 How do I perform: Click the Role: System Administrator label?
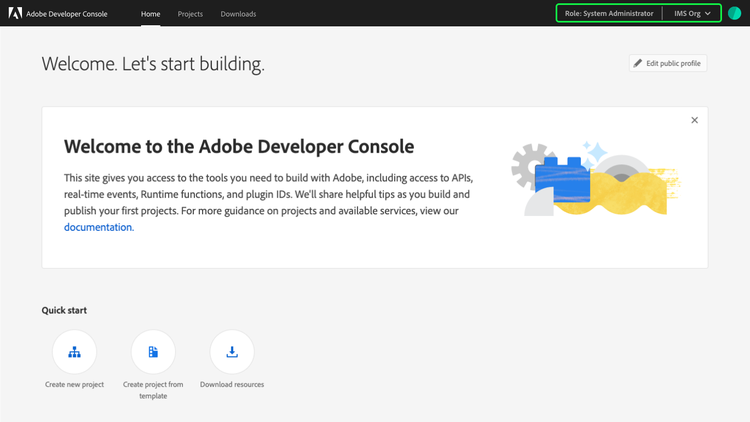pos(609,14)
